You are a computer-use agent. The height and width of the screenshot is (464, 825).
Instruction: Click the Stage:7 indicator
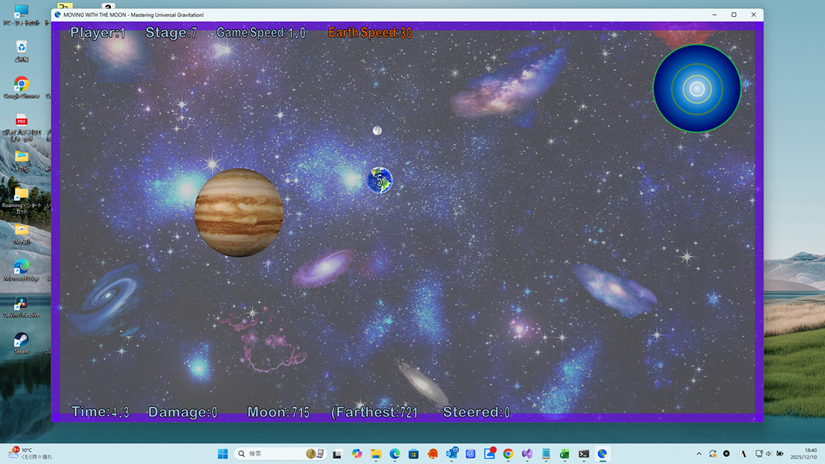(171, 33)
